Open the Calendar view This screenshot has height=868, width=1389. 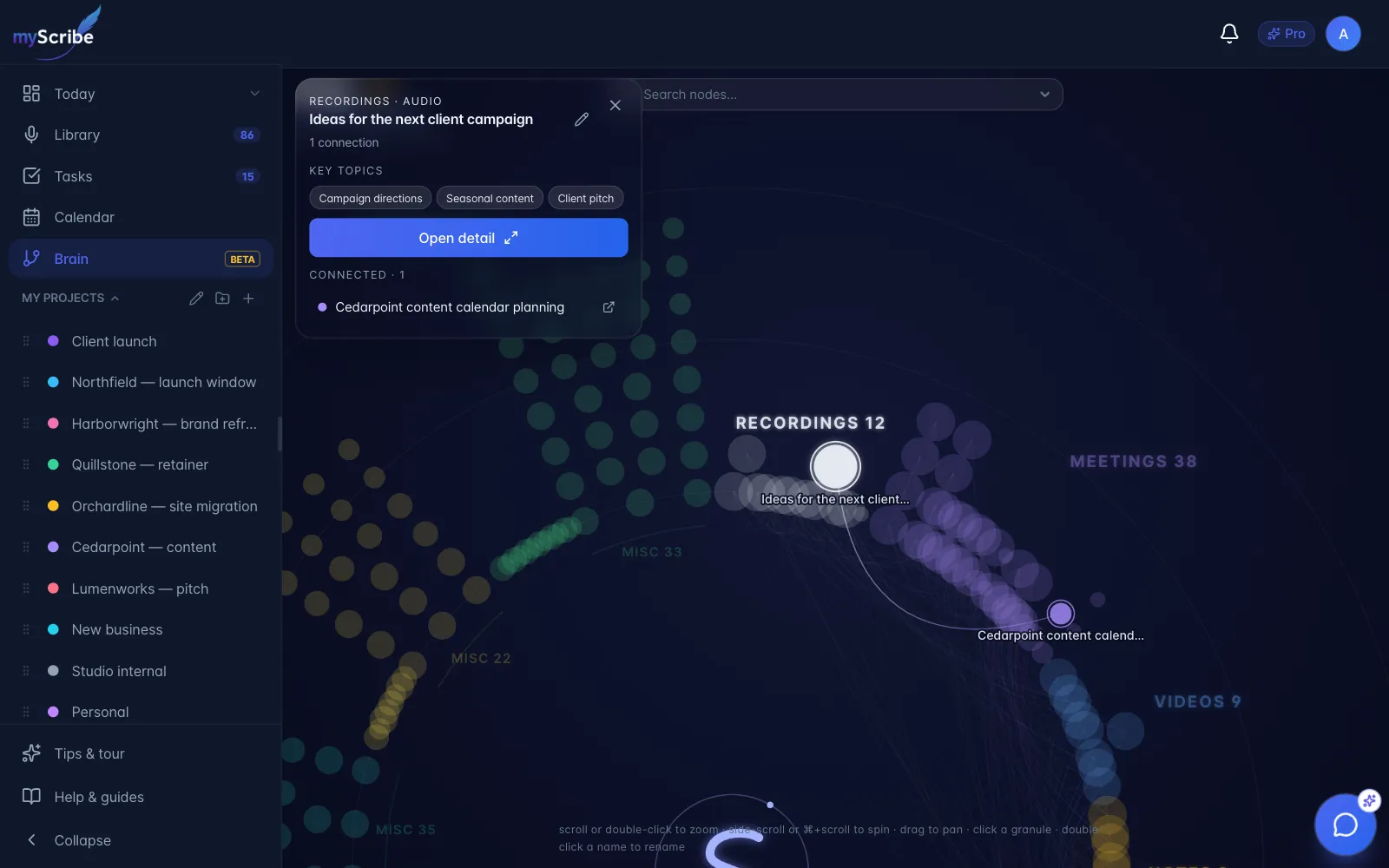click(141, 217)
